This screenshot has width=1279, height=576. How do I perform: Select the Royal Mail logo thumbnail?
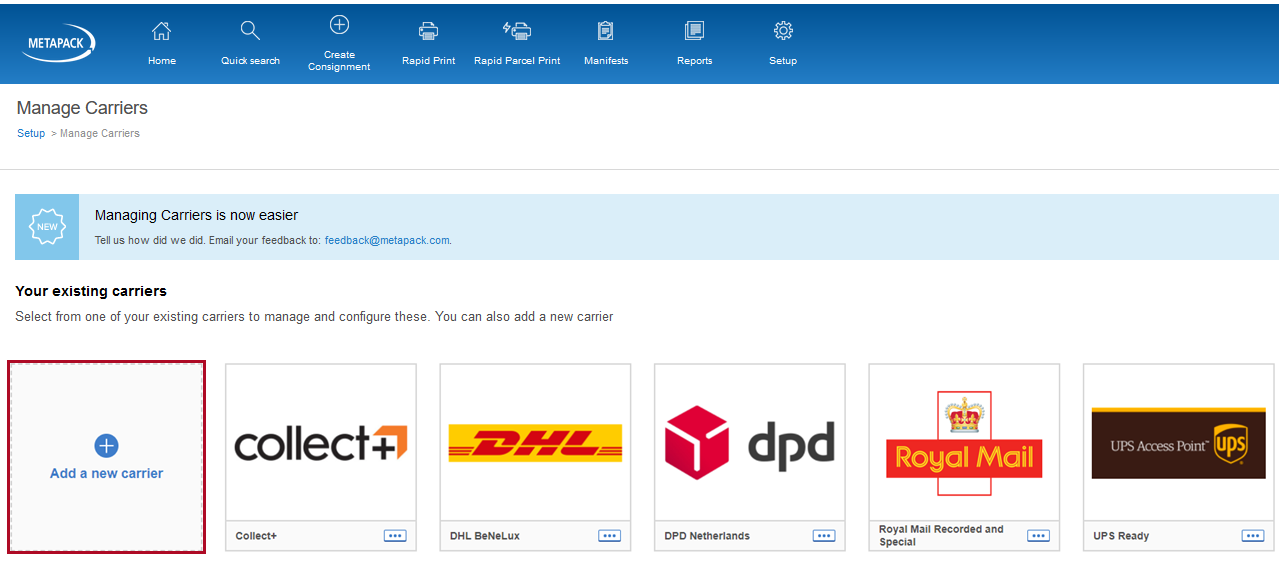(x=964, y=443)
